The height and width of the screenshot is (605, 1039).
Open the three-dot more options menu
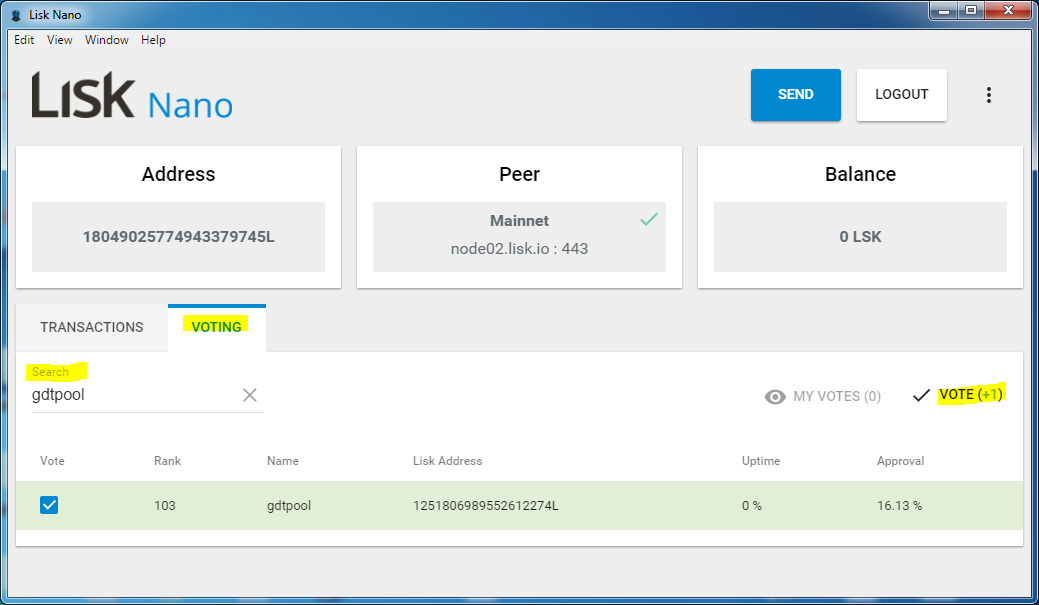(x=989, y=95)
